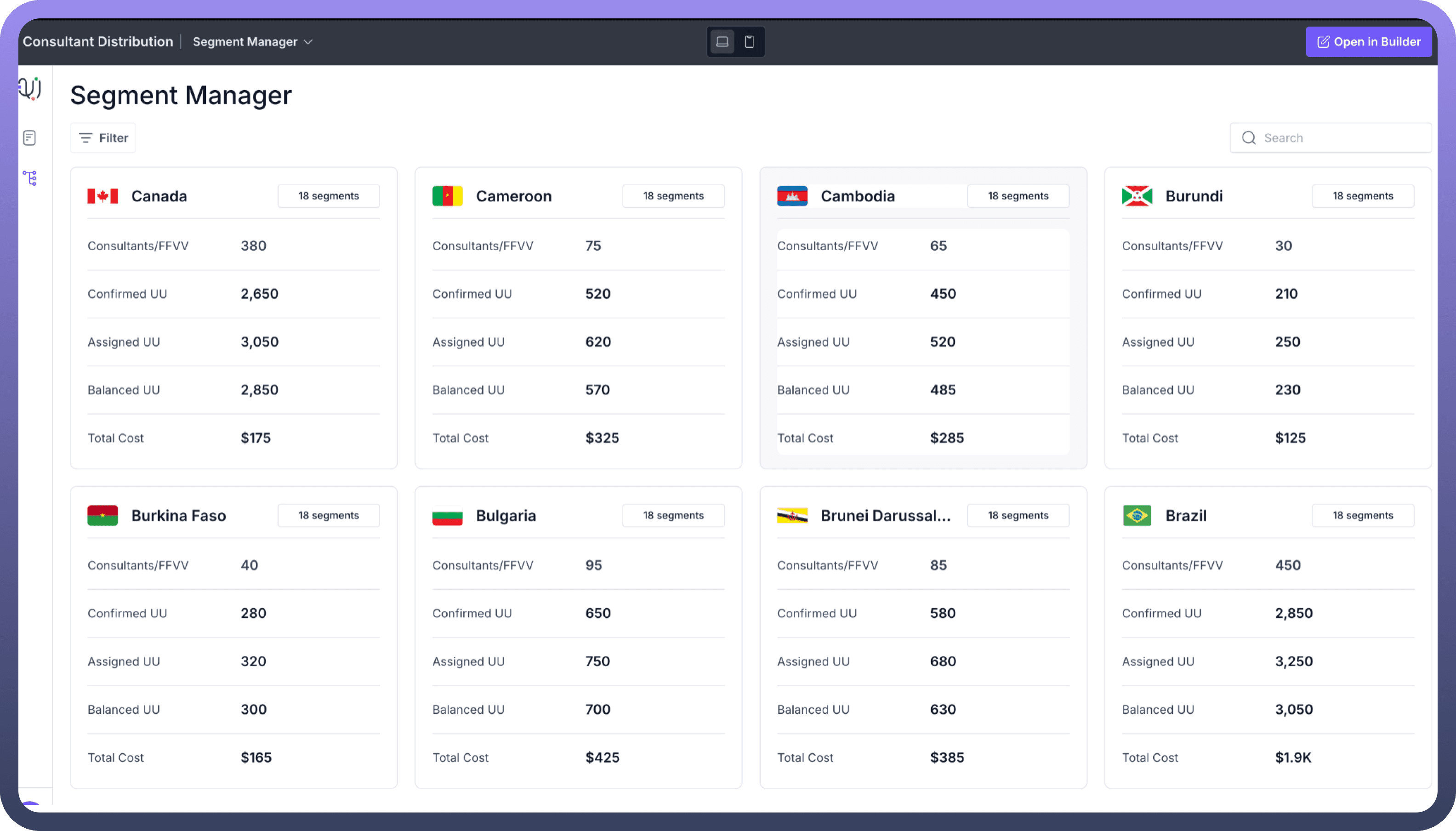Open the Filter options
The width and height of the screenshot is (1456, 831).
point(103,138)
